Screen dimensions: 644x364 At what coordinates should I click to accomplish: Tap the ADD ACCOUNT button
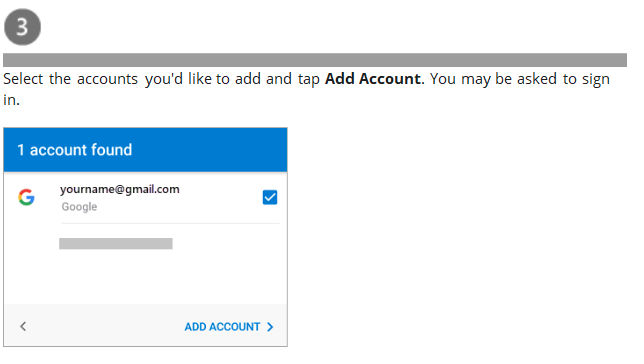tap(229, 327)
